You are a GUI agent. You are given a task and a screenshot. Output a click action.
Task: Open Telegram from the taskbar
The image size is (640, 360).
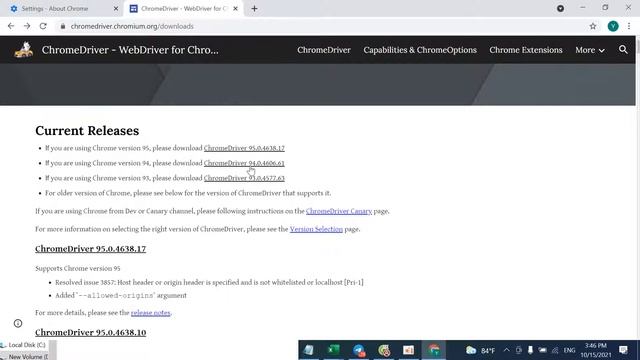click(x=359, y=350)
